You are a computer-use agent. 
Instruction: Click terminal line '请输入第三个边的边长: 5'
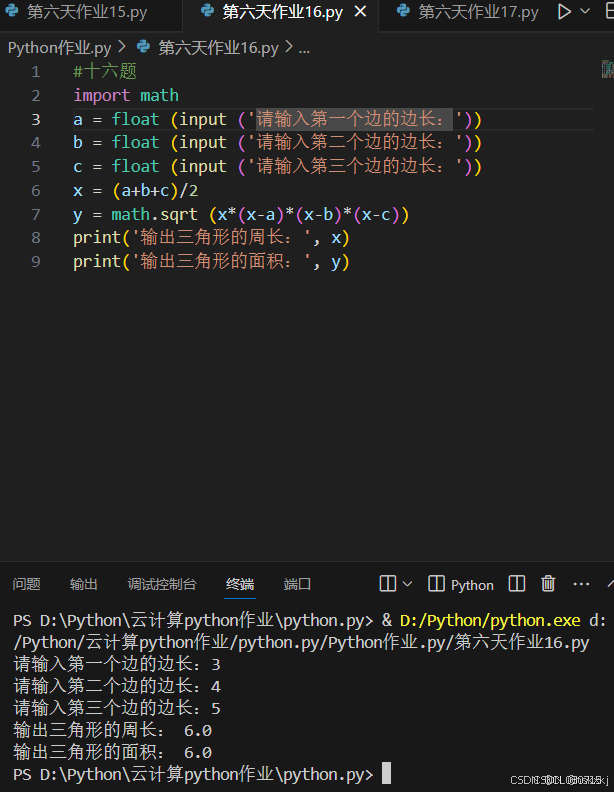point(117,708)
